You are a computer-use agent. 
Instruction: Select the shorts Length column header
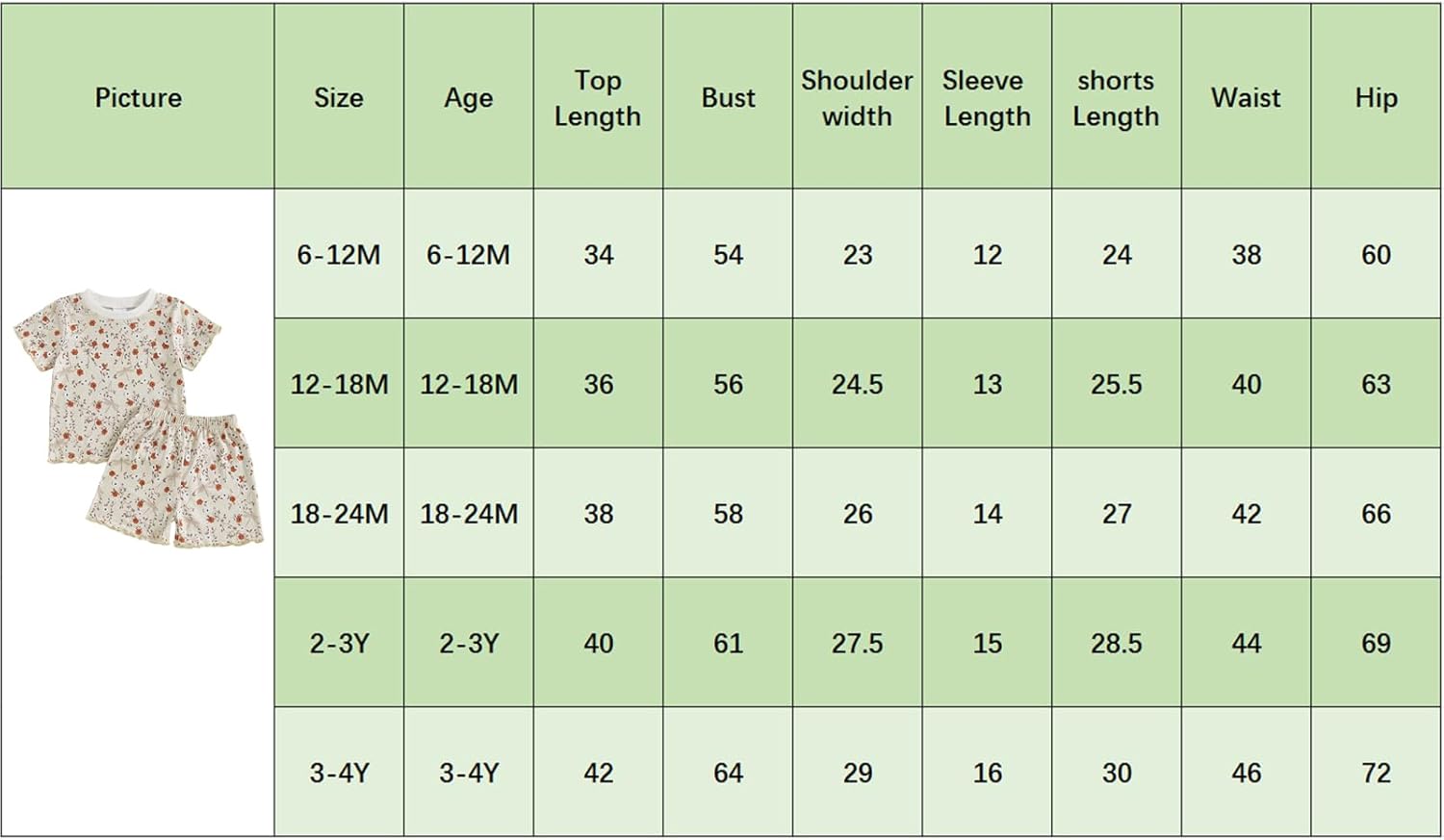[x=1116, y=97]
